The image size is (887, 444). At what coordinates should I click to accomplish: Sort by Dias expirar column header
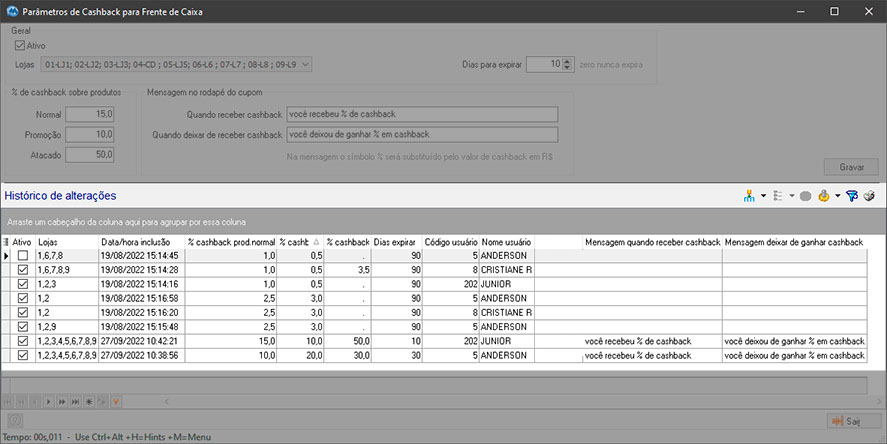coord(397,242)
